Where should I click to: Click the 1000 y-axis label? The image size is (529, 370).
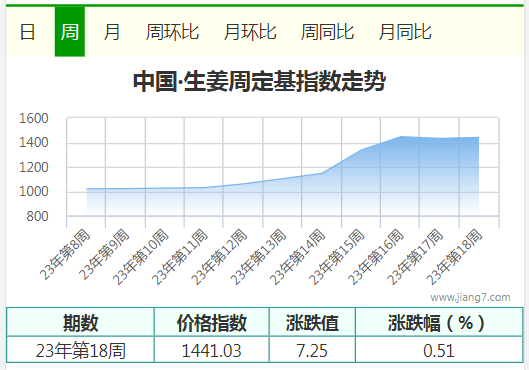point(34,192)
